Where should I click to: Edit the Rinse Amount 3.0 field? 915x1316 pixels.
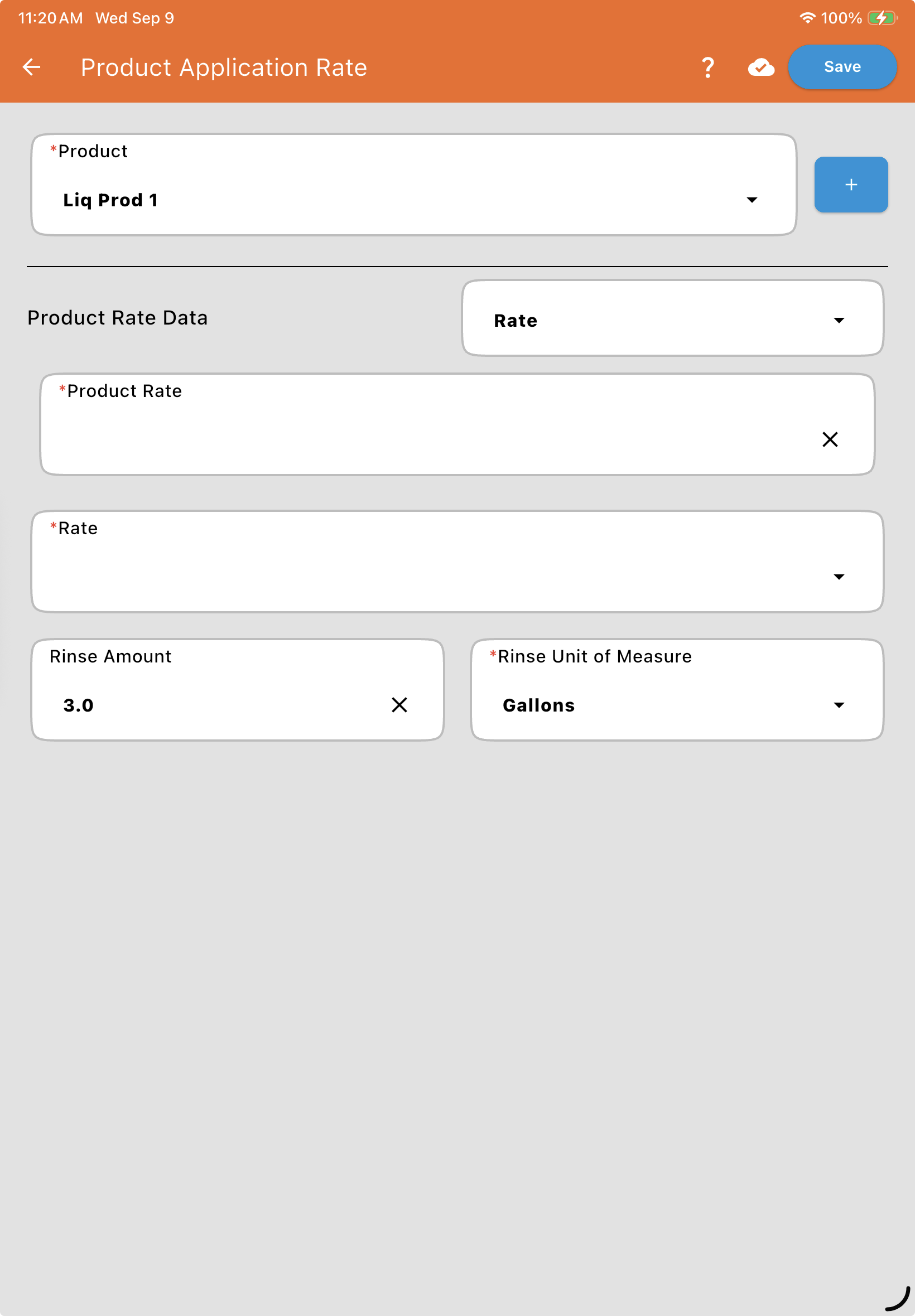pos(237,690)
